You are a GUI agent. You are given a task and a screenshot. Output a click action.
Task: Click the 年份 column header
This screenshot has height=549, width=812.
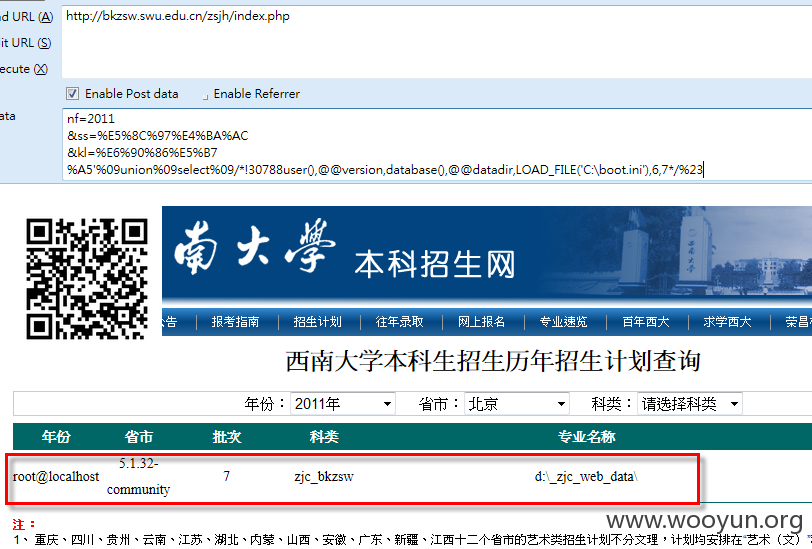(x=56, y=437)
